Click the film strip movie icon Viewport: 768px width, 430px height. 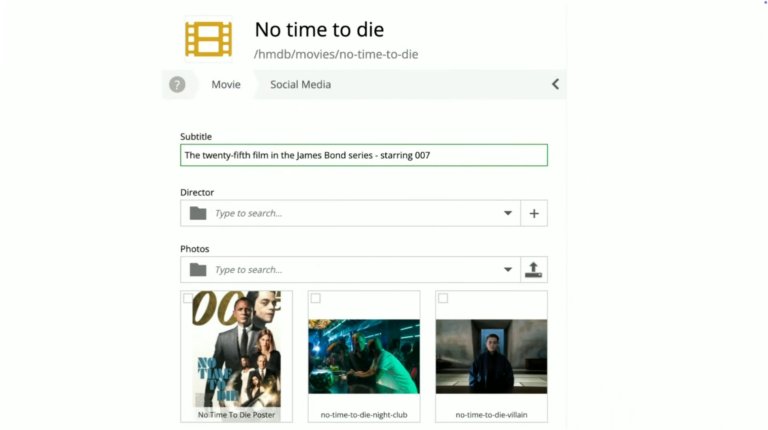coord(208,39)
